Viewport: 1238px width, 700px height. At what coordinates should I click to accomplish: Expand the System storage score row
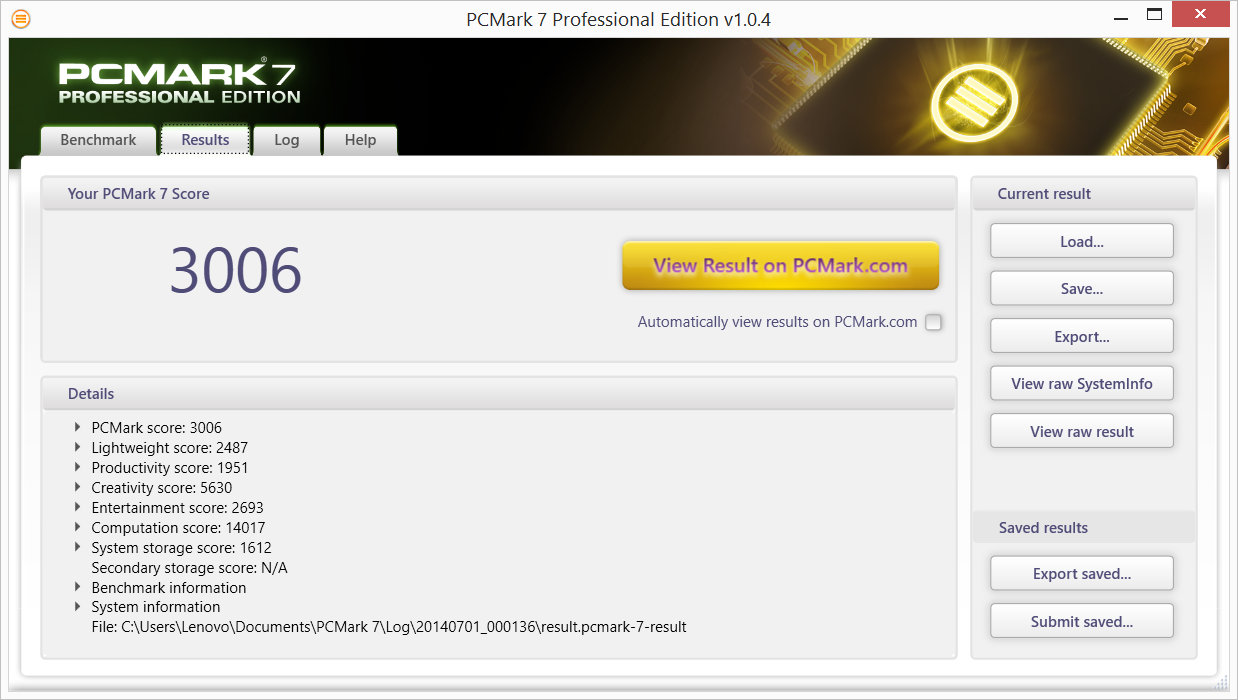point(78,547)
